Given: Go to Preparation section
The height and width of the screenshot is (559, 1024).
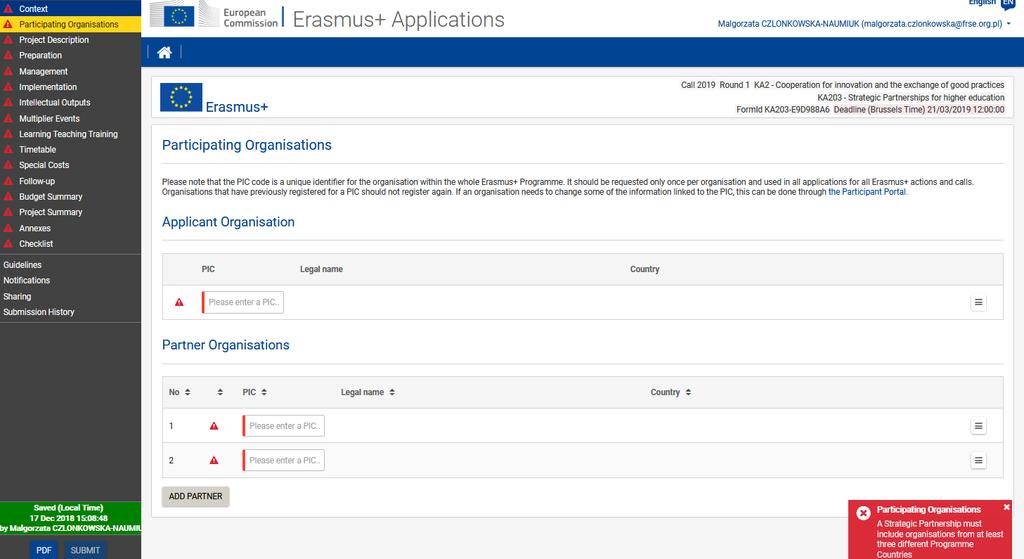Looking at the screenshot, I should coord(40,56).
